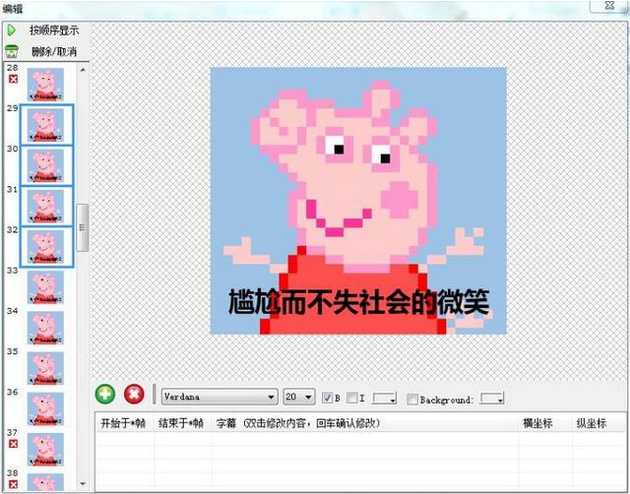This screenshot has height=494, width=630.
Task: Select frame 37 thumbnail
Action: (45, 449)
